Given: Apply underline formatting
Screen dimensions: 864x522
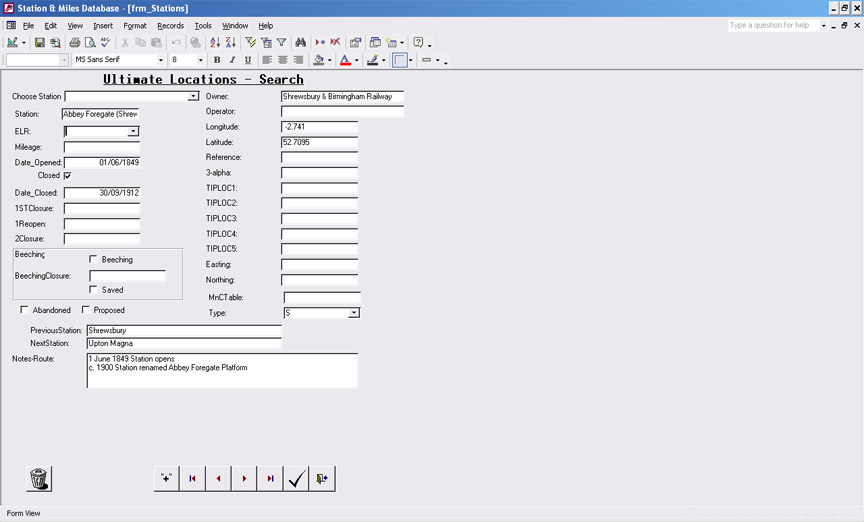Looking at the screenshot, I should [x=247, y=60].
